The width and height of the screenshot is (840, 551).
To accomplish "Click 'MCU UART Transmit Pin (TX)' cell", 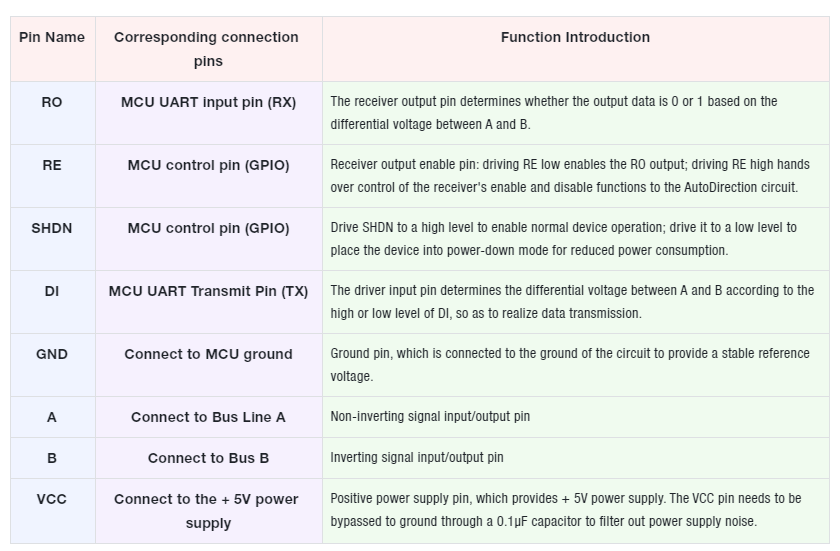I will coord(209,302).
